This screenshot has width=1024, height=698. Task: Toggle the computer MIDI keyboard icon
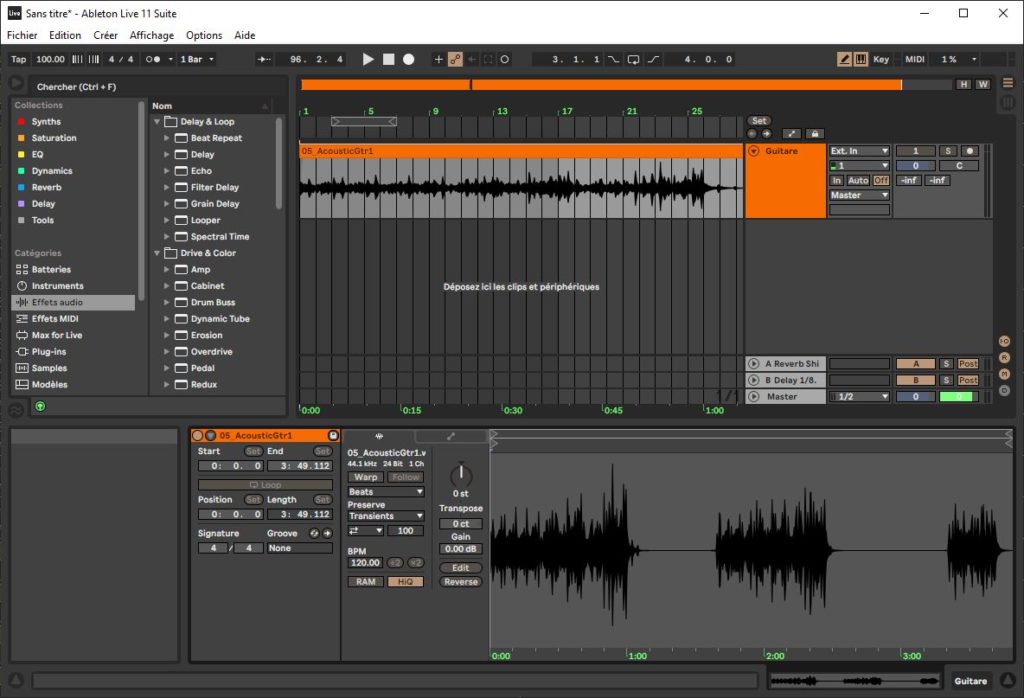coord(861,58)
